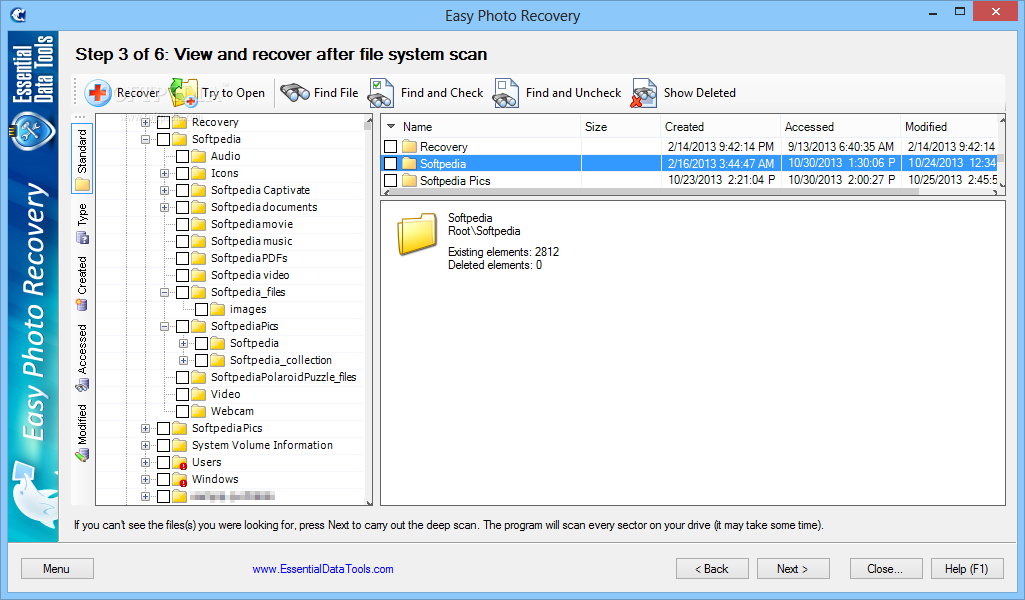This screenshot has width=1025, height=600.
Task: Sort by the Name column header
Action: tap(481, 127)
